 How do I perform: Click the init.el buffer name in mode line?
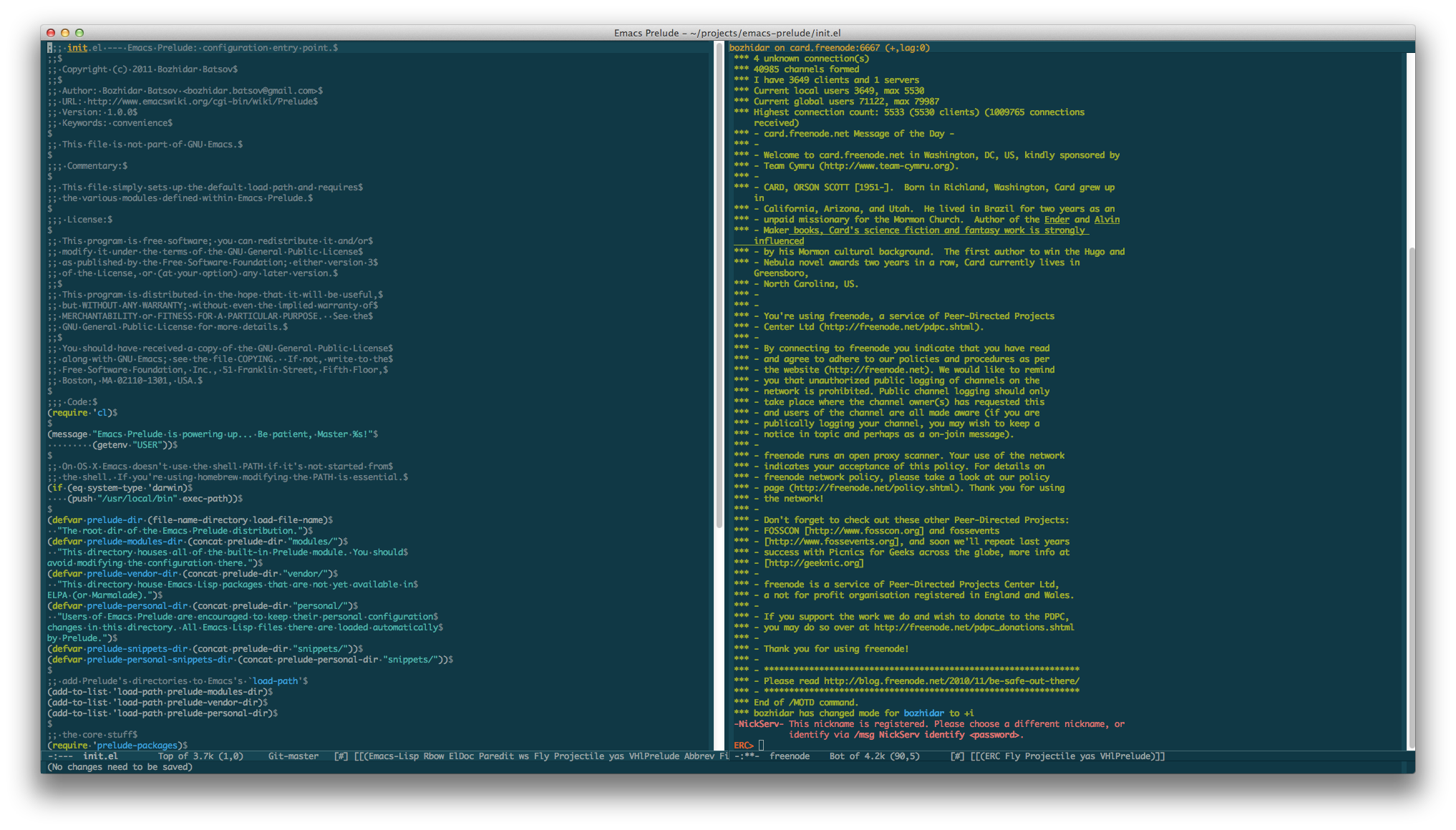[100, 756]
